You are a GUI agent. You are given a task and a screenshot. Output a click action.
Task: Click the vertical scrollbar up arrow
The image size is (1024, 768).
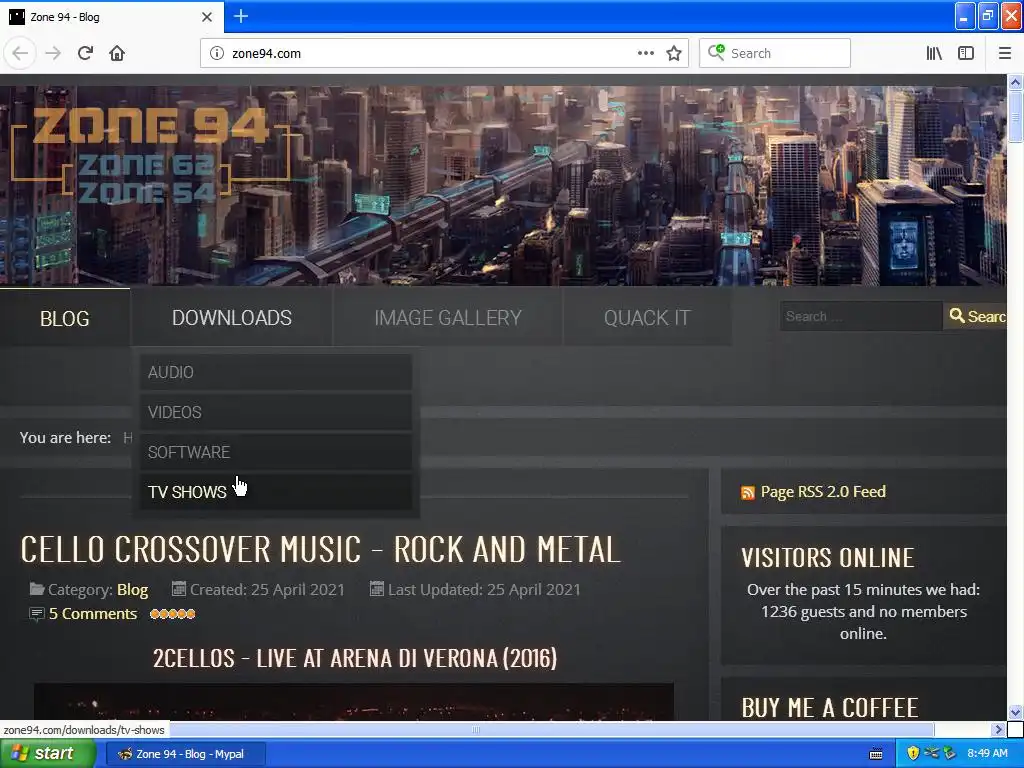(1015, 82)
